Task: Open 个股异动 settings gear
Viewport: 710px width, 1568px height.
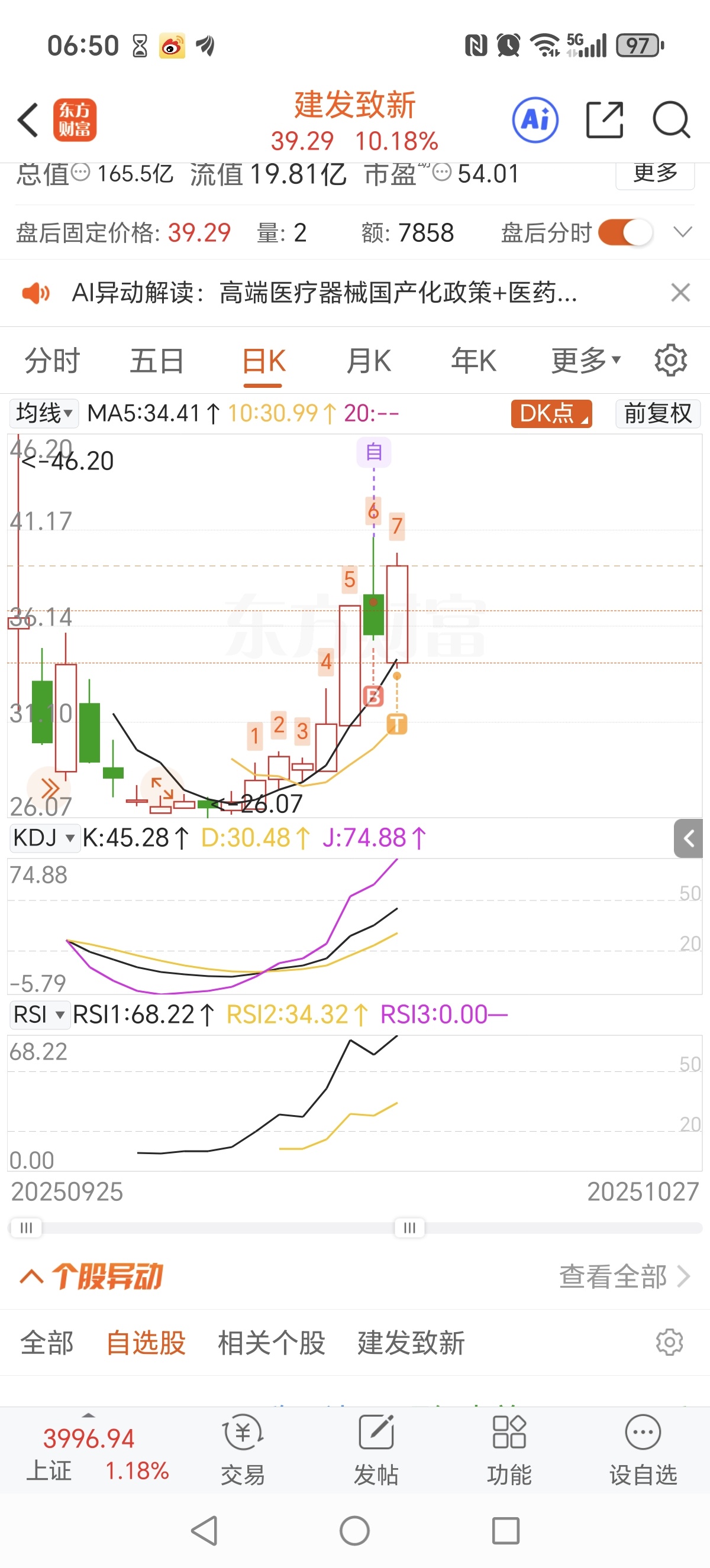Action: click(x=669, y=1342)
